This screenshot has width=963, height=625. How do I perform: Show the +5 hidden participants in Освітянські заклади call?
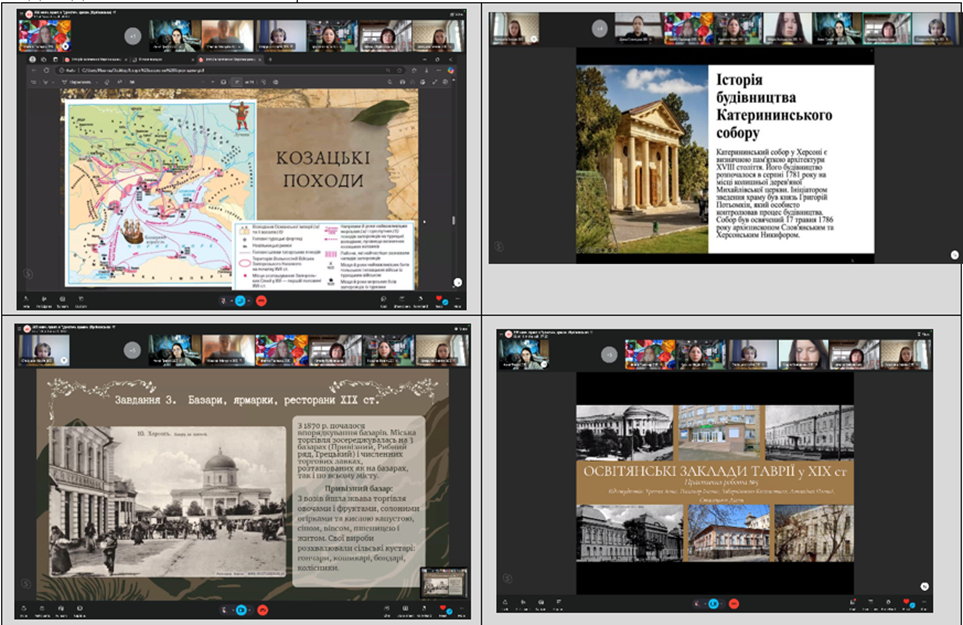609,355
